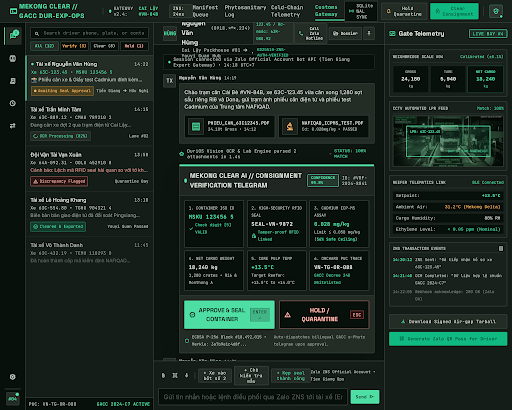Image resolution: width=512 pixels, height=410 pixels.
Task: Open the chat conversations sidebar icon
Action: point(13,35)
